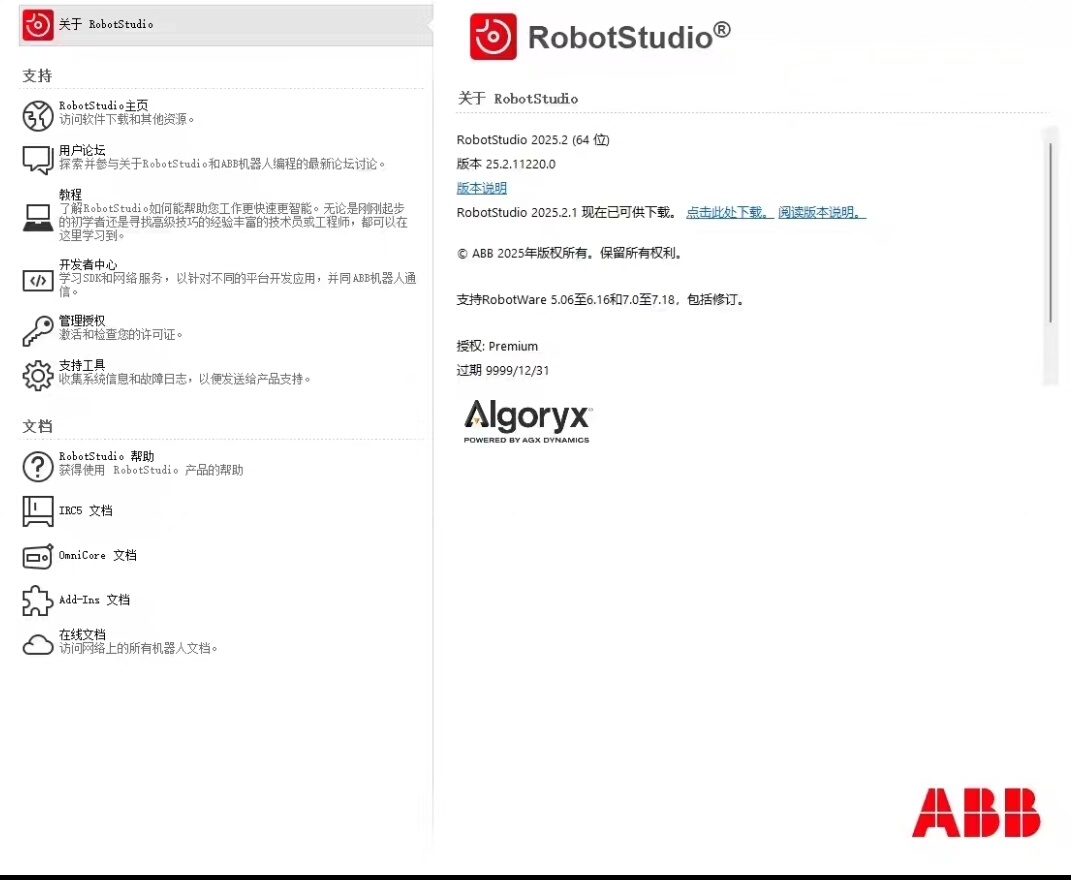Viewport: 1071px width, 880px height.
Task: Click the ABB 2025 copyright line
Action: pyautogui.click(x=570, y=253)
